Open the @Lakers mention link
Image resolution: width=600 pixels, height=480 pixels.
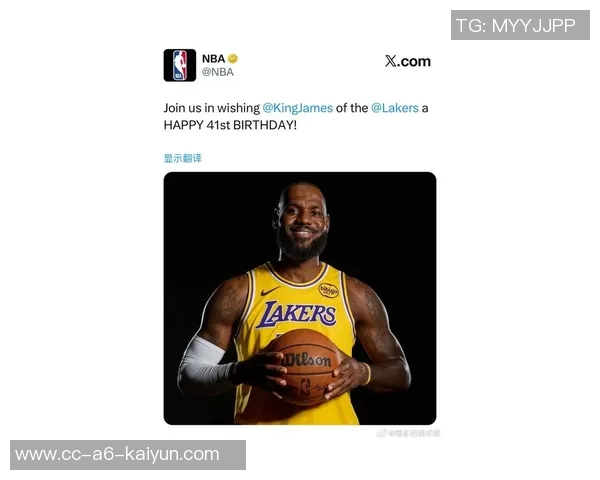[395, 108]
